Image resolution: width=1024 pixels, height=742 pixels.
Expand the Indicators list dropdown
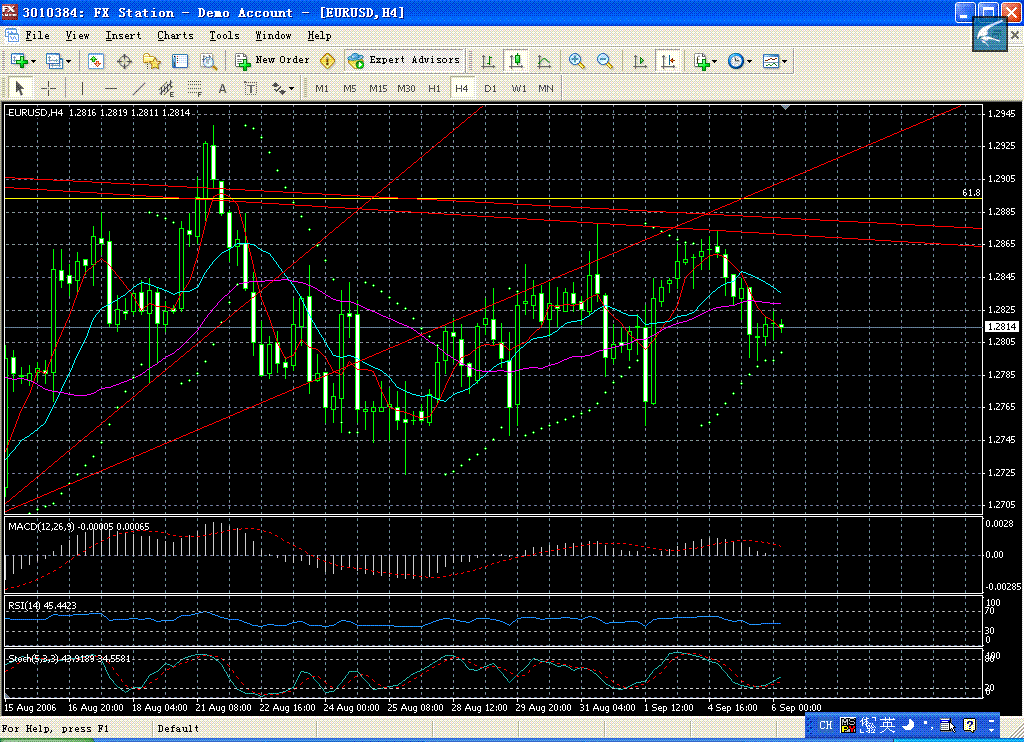706,61
